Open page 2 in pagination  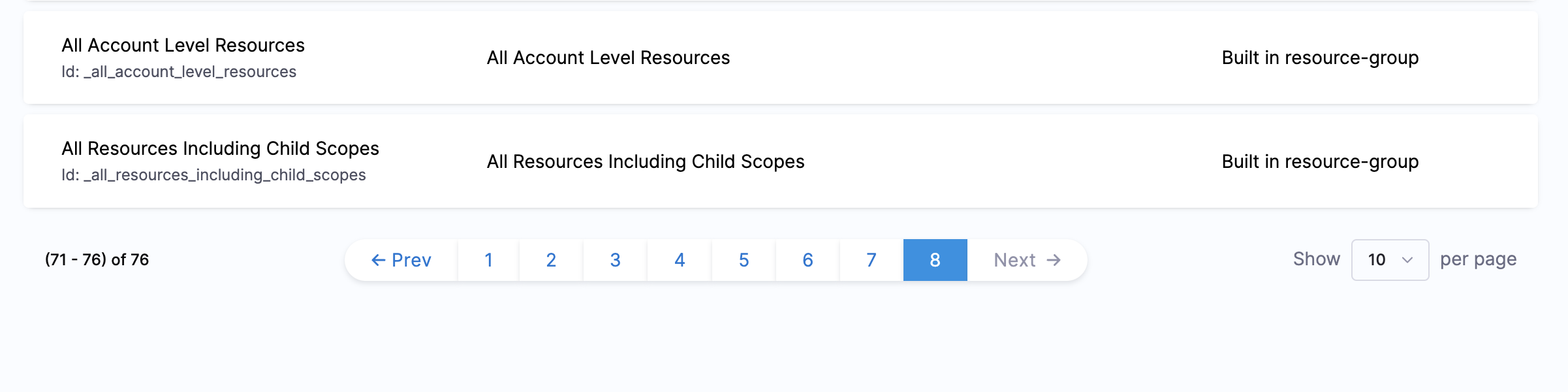(x=551, y=260)
